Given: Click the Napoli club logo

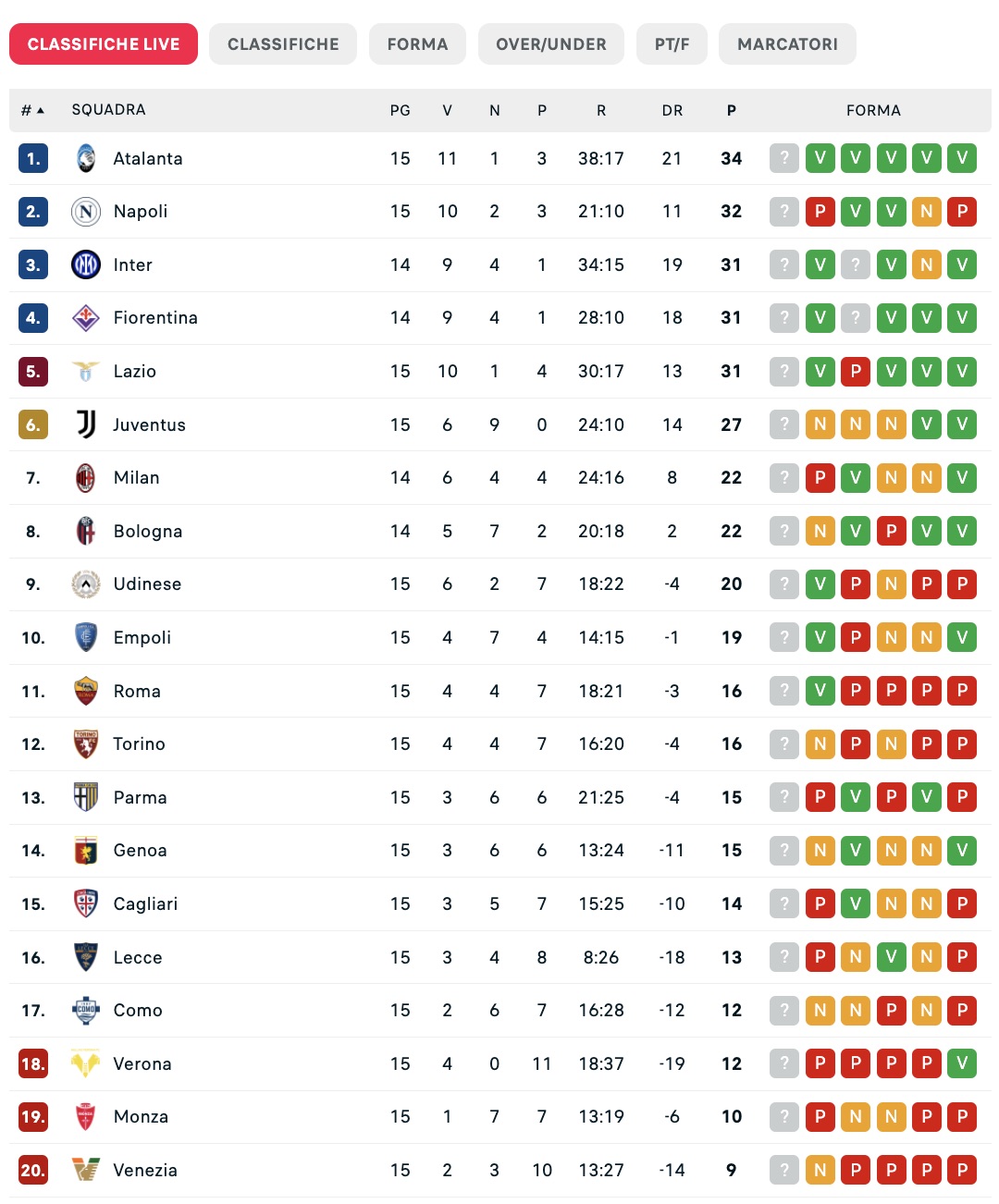Looking at the screenshot, I should [86, 212].
